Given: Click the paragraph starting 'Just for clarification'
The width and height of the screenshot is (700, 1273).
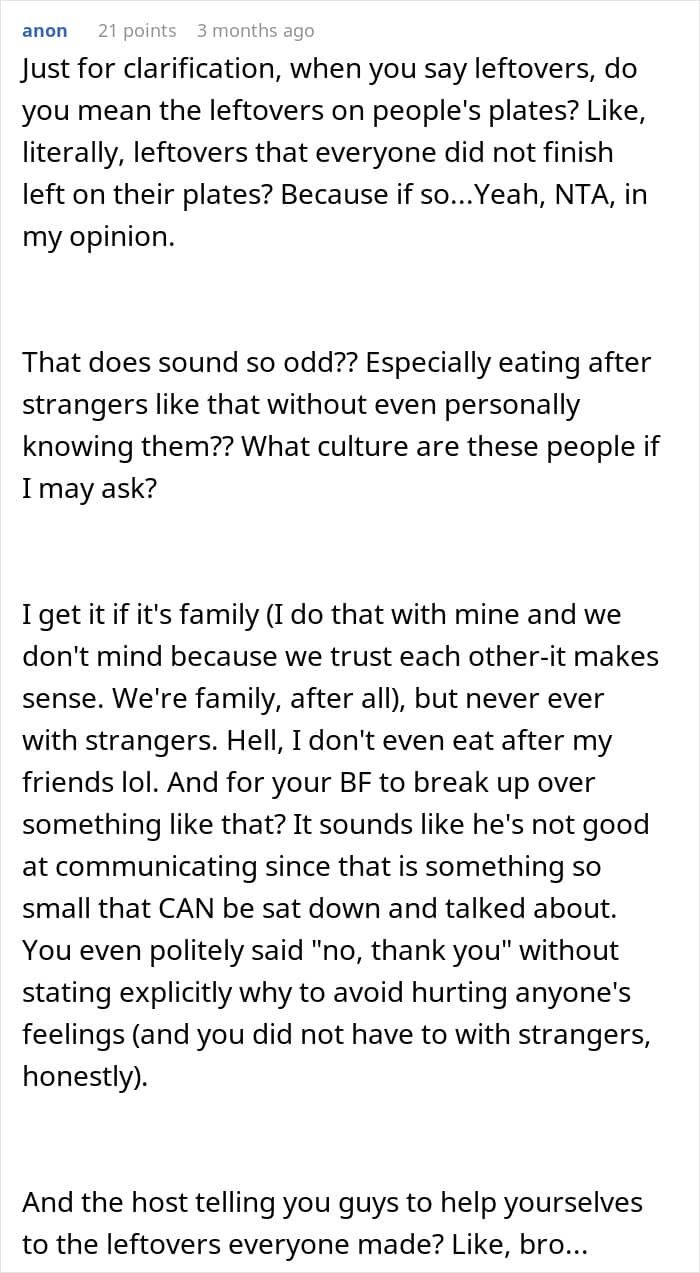Looking at the screenshot, I should point(330,70).
